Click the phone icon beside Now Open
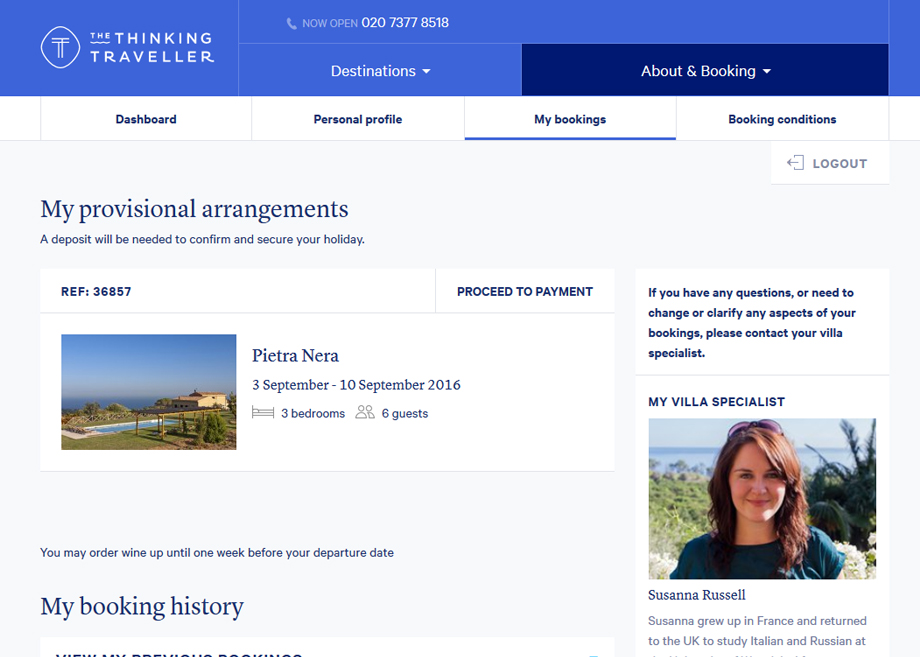 pos(291,23)
